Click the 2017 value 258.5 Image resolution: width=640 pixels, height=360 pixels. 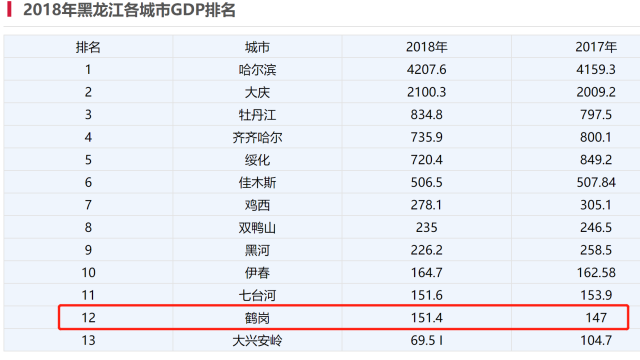tap(596, 250)
